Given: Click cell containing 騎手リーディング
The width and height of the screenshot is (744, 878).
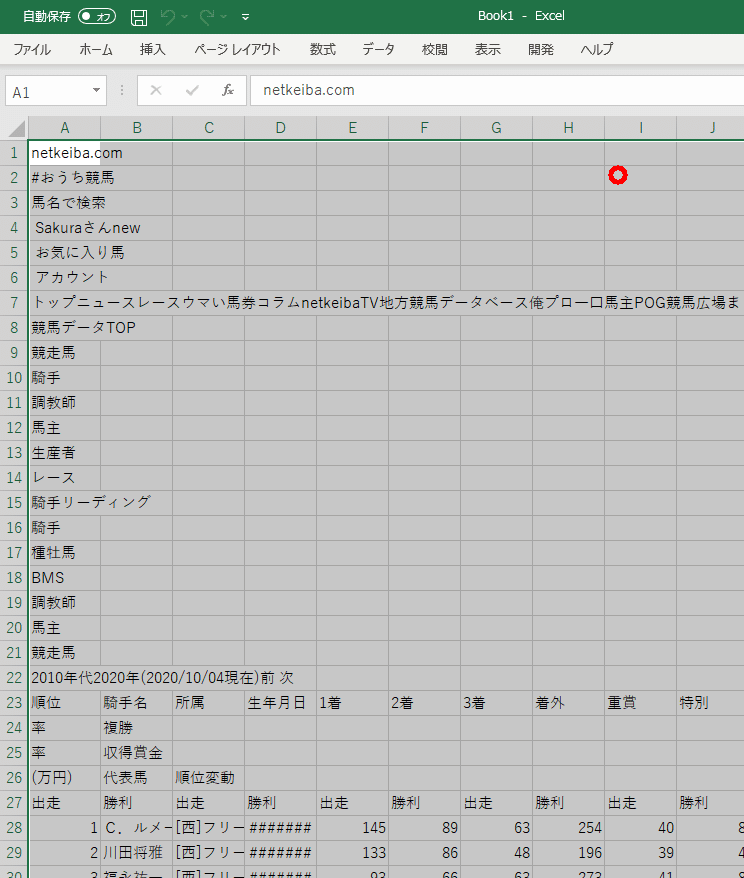Looking at the screenshot, I should 65,502.
